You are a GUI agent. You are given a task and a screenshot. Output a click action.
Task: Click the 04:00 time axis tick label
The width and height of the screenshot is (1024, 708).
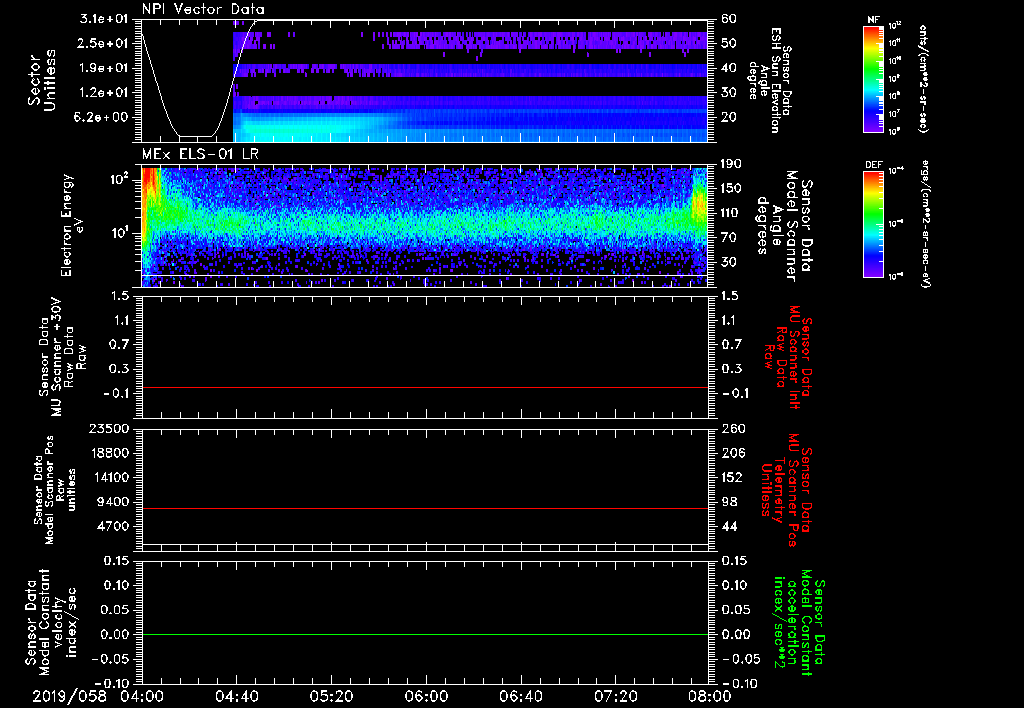[x=143, y=695]
